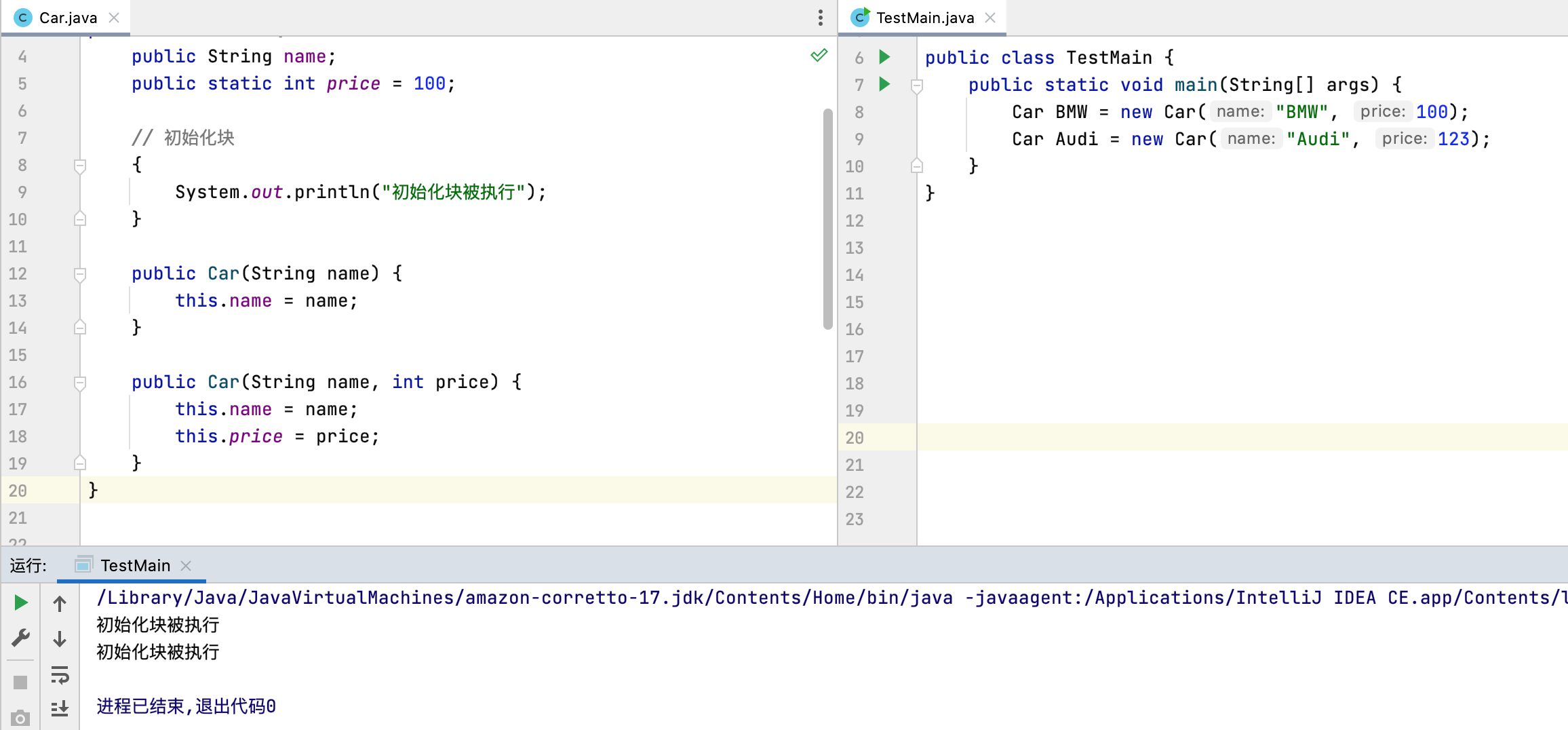Viewport: 1568px width, 730px height.
Task: Click the 'price' static field declaration on line 5
Action: tap(353, 83)
